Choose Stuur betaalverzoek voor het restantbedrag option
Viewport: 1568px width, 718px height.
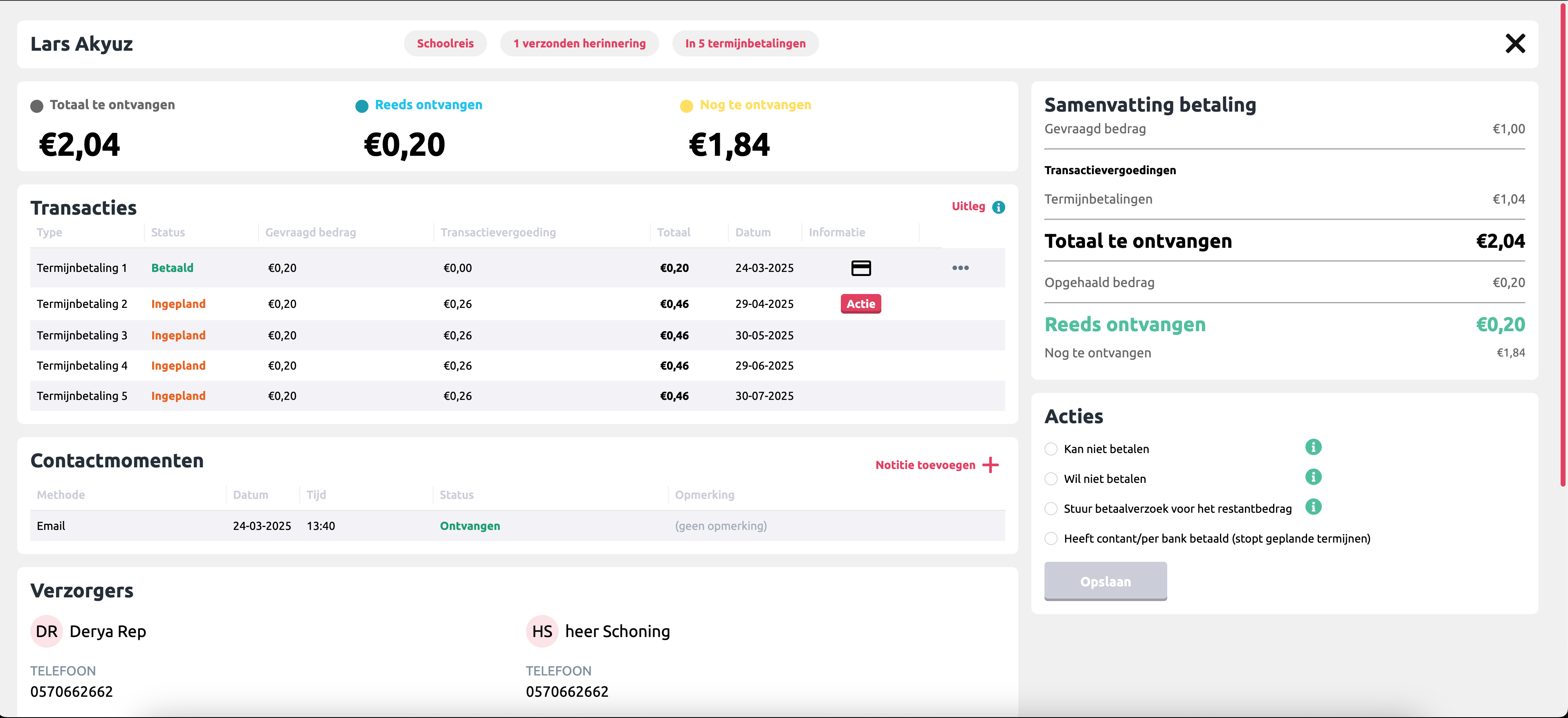tap(1051, 509)
